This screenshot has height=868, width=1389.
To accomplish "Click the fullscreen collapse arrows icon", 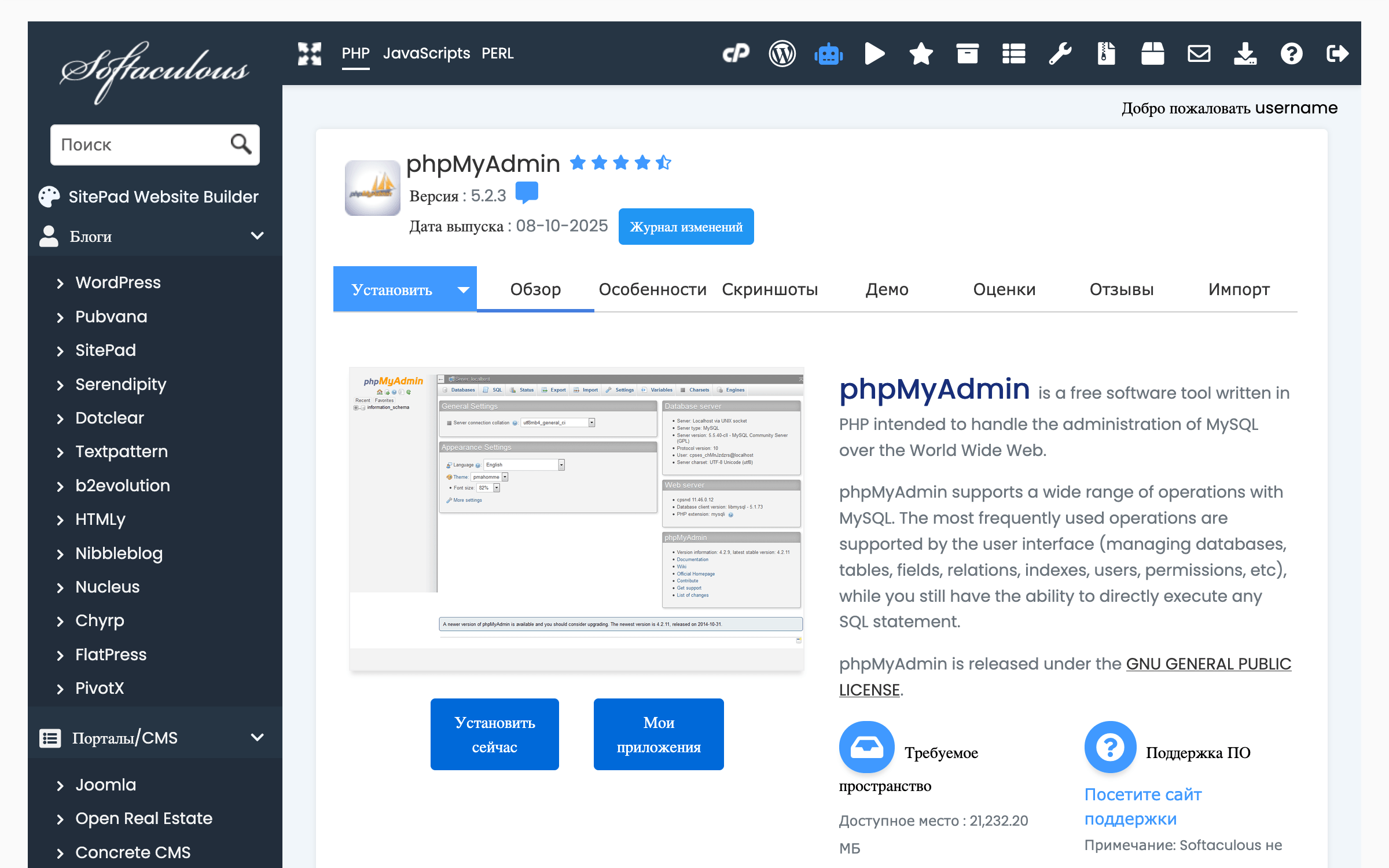I will [310, 54].
